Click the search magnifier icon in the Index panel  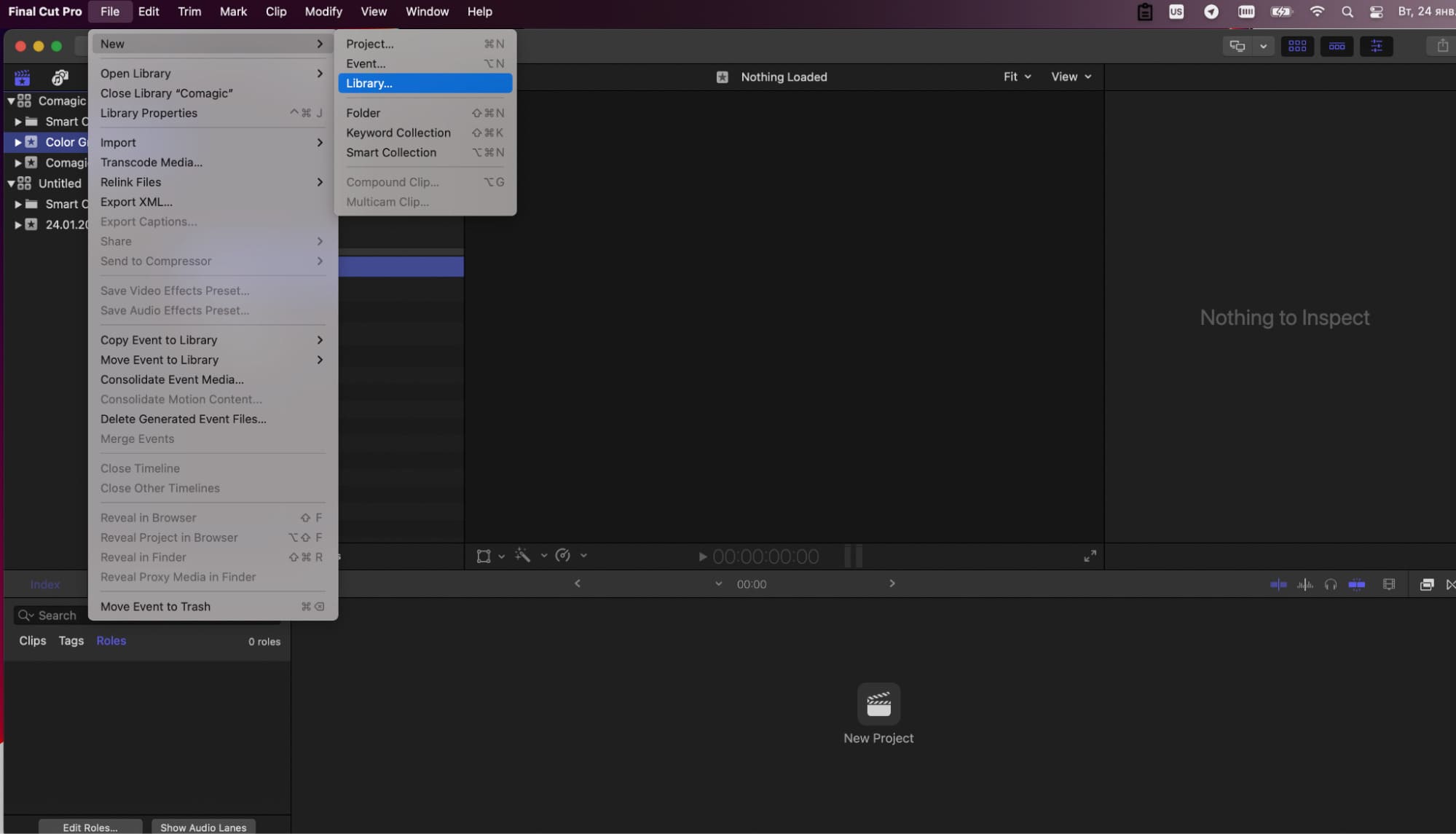[x=25, y=615]
